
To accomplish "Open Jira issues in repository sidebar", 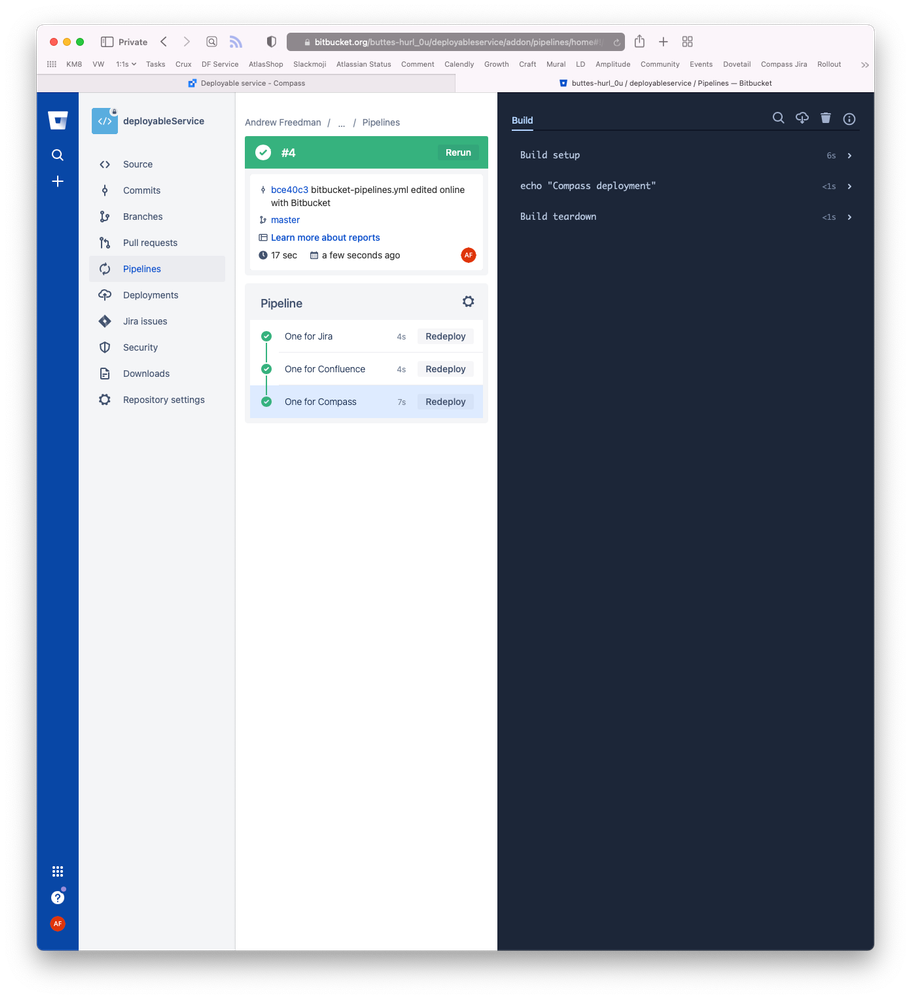I will tap(157, 321).
